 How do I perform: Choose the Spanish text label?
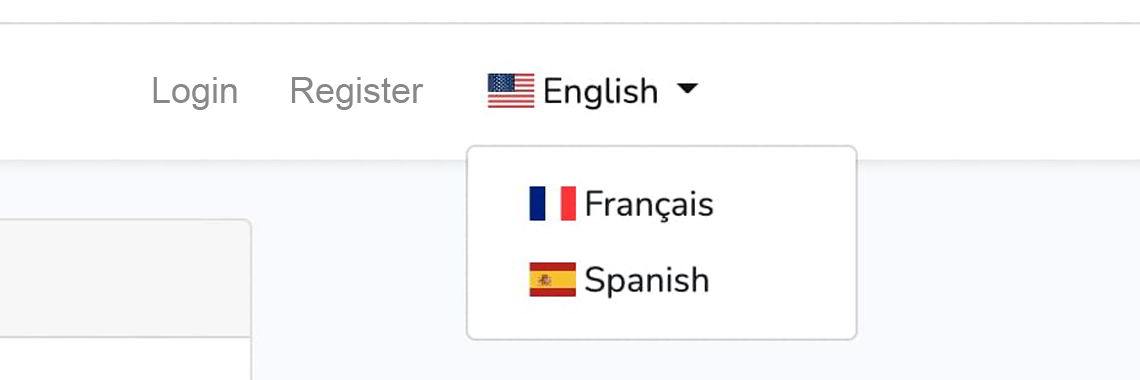(x=646, y=280)
